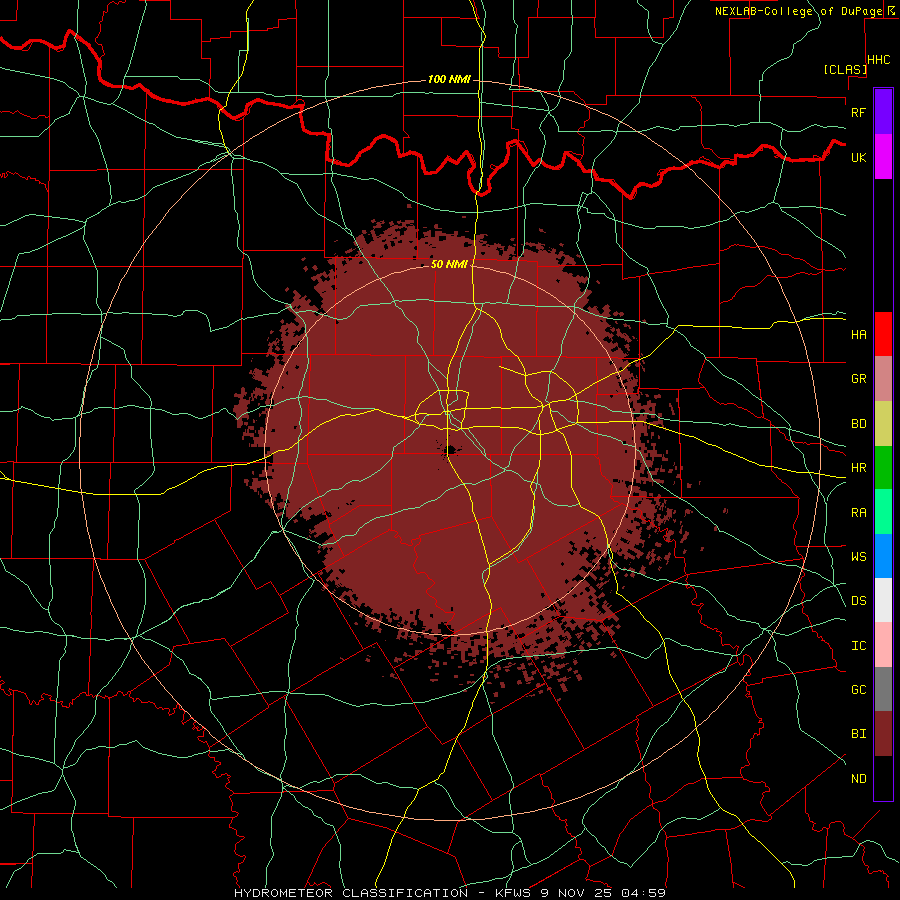900x900 pixels.
Task: Click the [CLAS] units label
Action: click(845, 69)
